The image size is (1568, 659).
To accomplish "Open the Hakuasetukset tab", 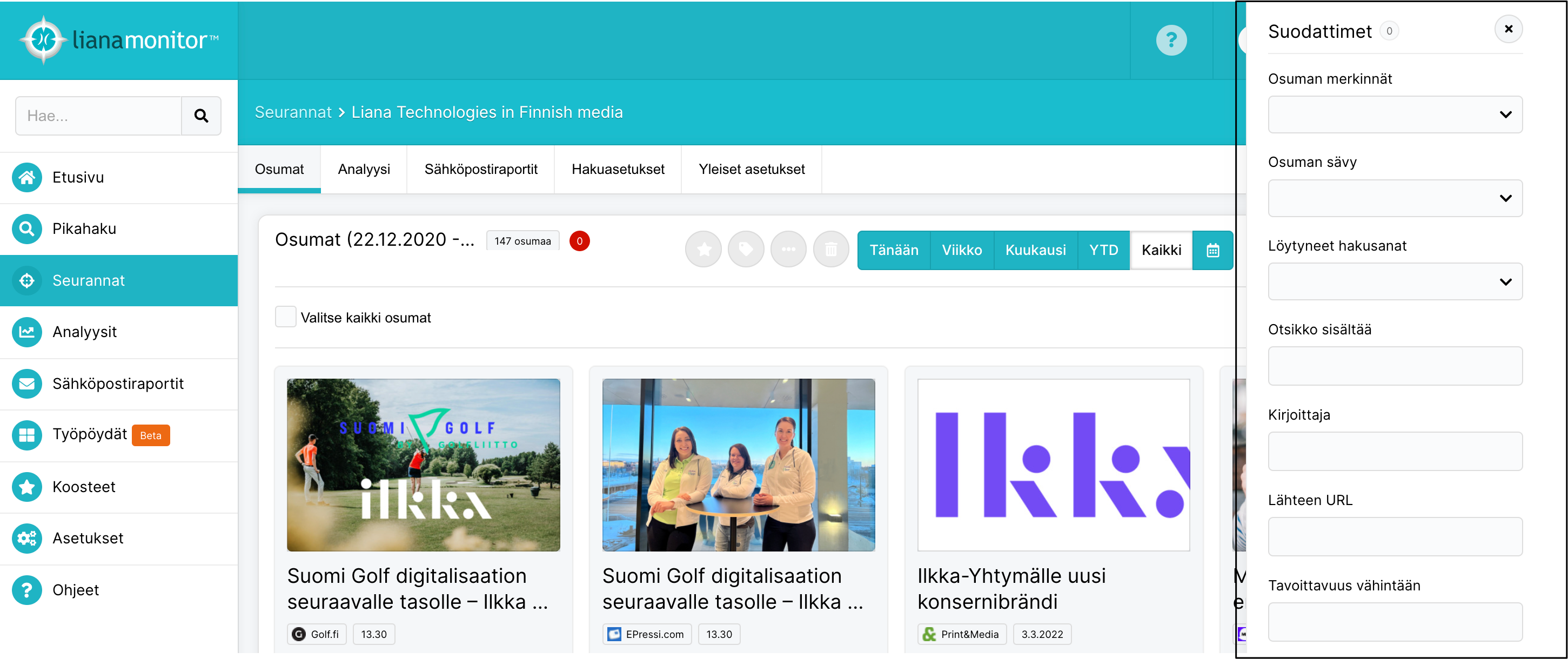I will coord(618,169).
